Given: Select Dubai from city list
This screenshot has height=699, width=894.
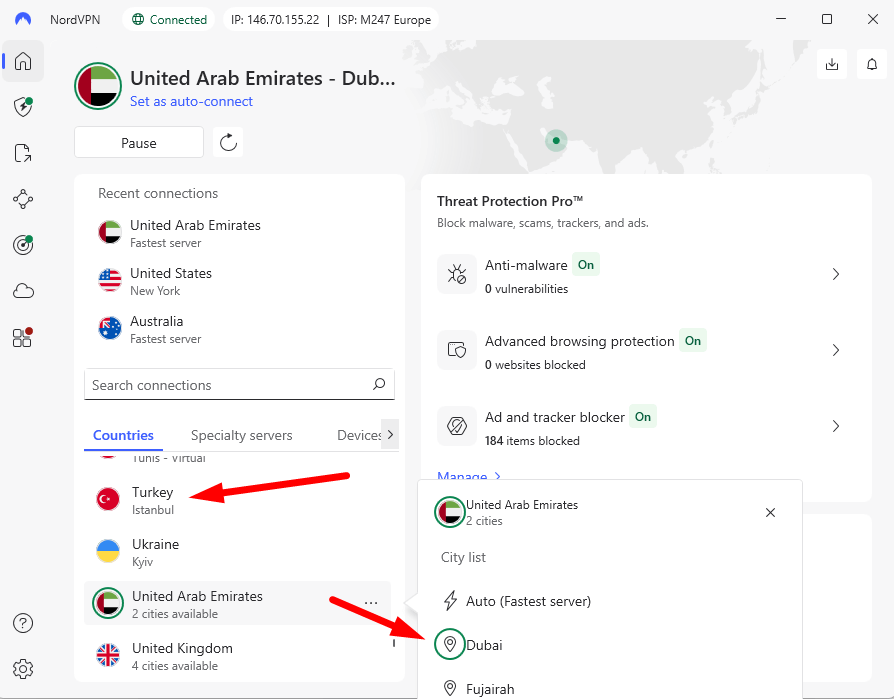Looking at the screenshot, I should coord(484,645).
